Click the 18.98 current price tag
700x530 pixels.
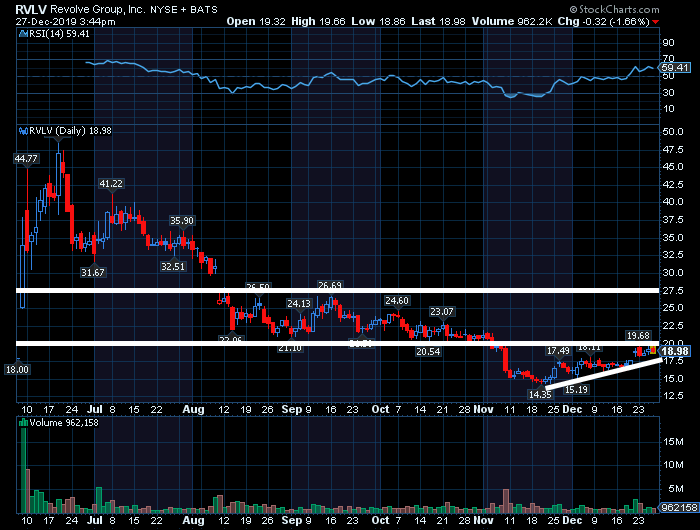pyautogui.click(x=675, y=351)
